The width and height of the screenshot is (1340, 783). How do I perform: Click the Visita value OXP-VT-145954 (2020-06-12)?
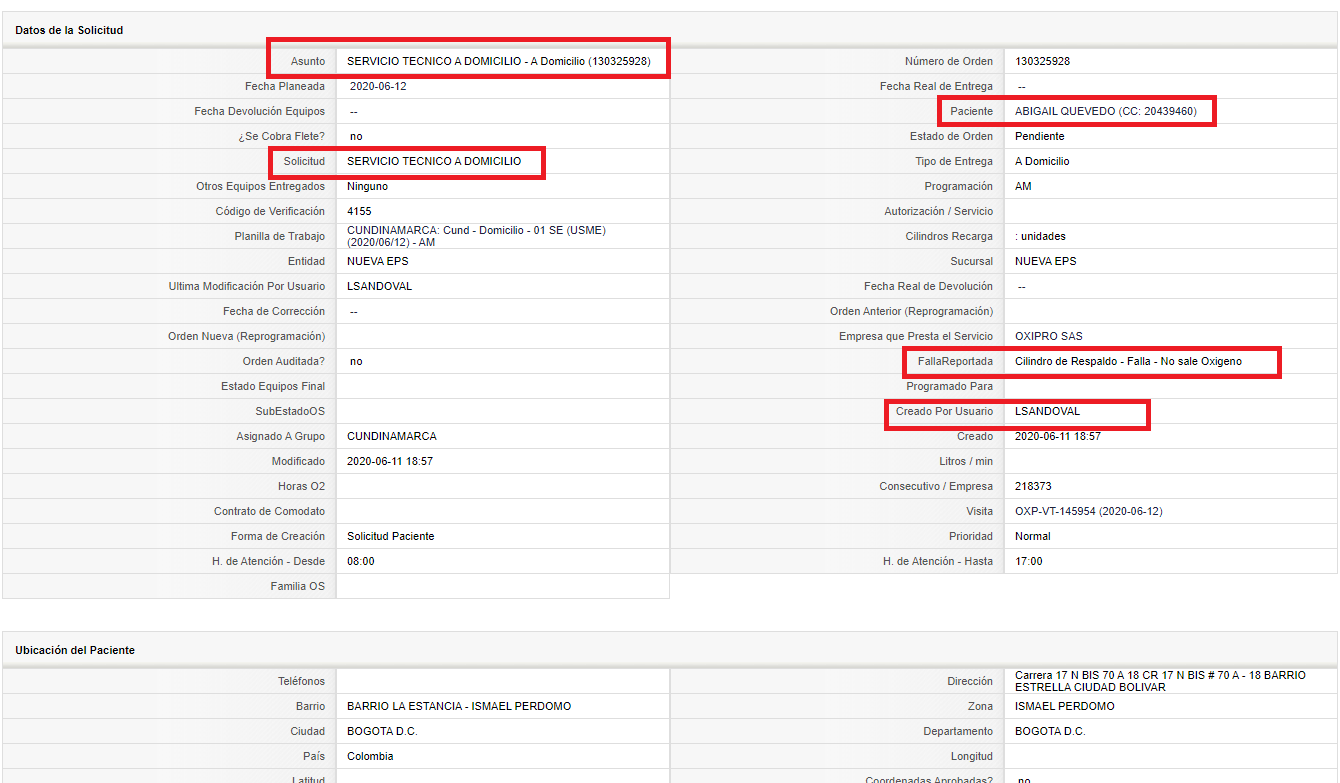pos(1088,511)
